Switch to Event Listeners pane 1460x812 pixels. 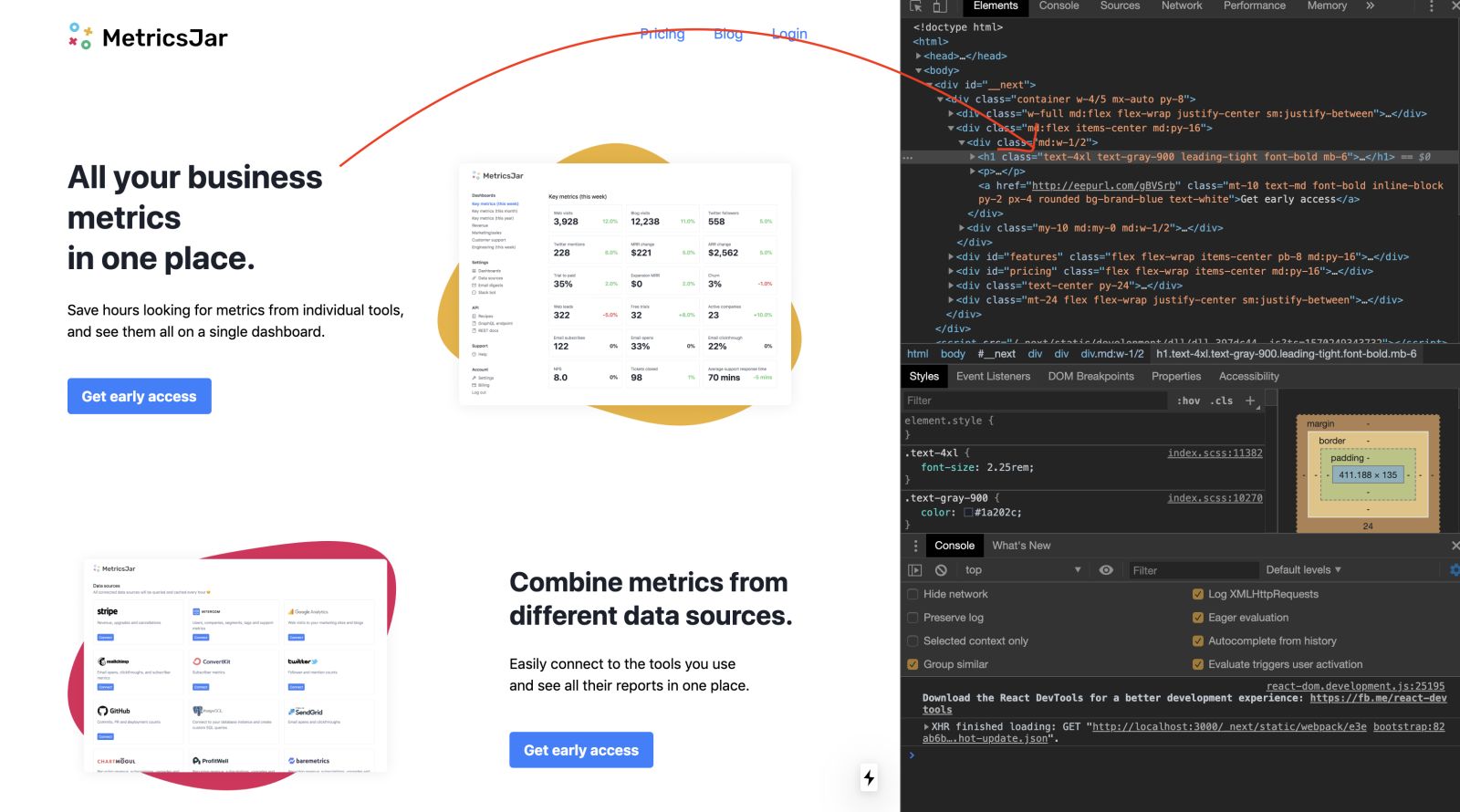[993, 376]
